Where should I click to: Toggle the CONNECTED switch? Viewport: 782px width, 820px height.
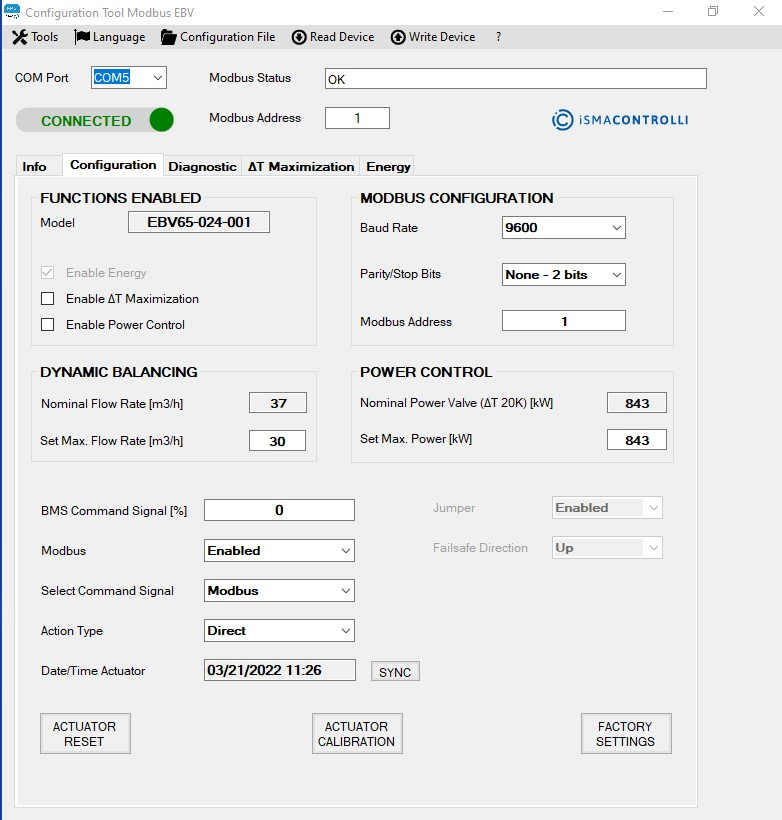tap(95, 120)
